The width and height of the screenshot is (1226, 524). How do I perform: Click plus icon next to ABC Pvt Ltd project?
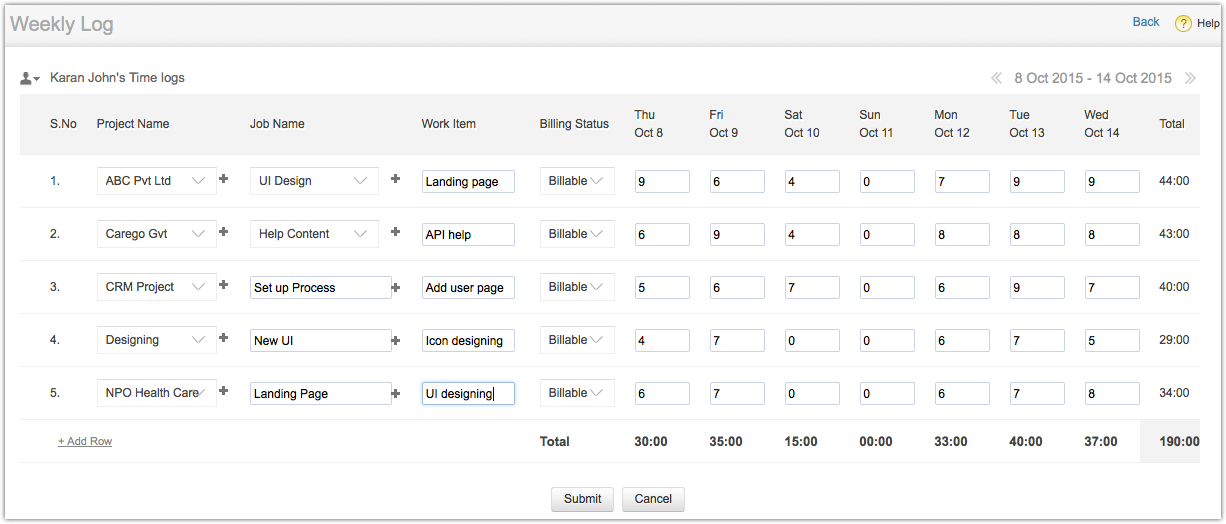click(x=224, y=179)
